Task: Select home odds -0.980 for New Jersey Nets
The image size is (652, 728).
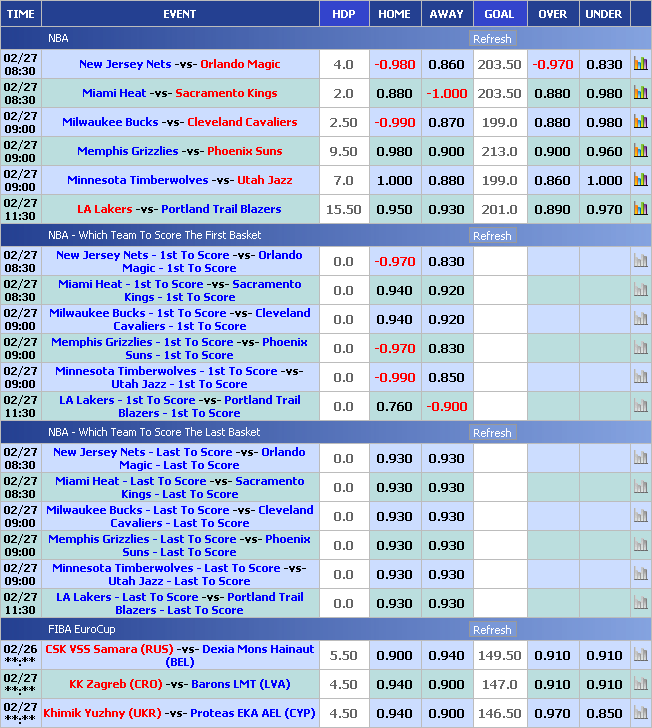Action: tap(394, 64)
